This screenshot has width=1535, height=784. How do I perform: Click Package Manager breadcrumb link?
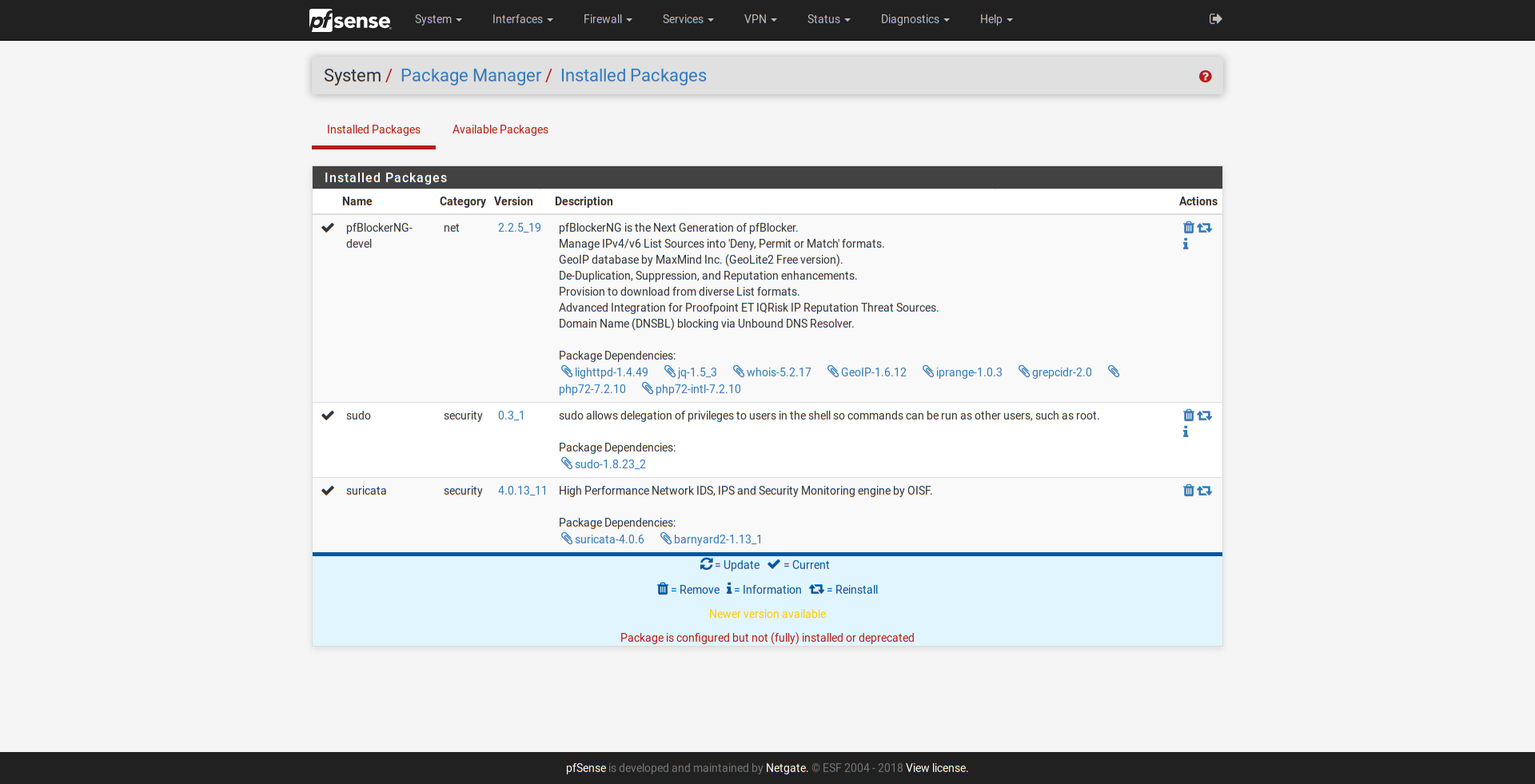(x=471, y=75)
